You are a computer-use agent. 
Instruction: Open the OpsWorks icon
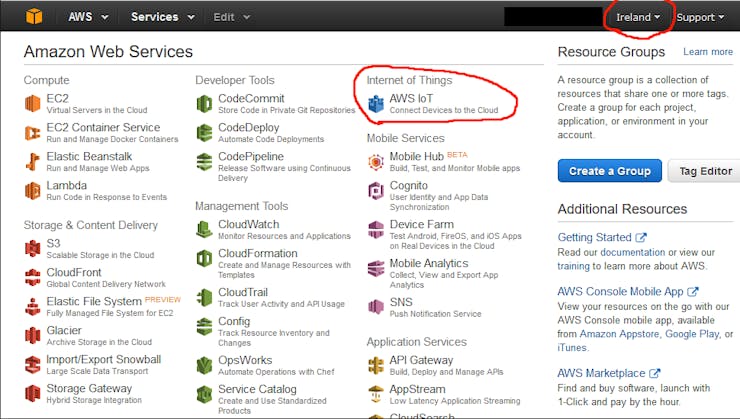[204, 365]
